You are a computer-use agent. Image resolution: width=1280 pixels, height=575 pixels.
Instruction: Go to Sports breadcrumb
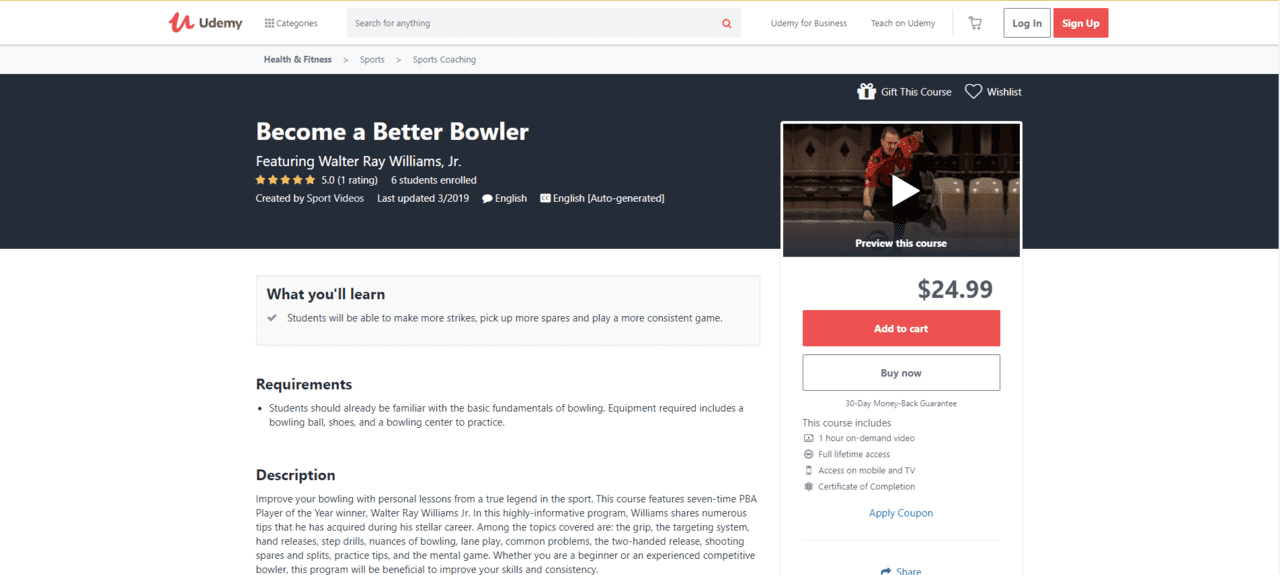(372, 59)
